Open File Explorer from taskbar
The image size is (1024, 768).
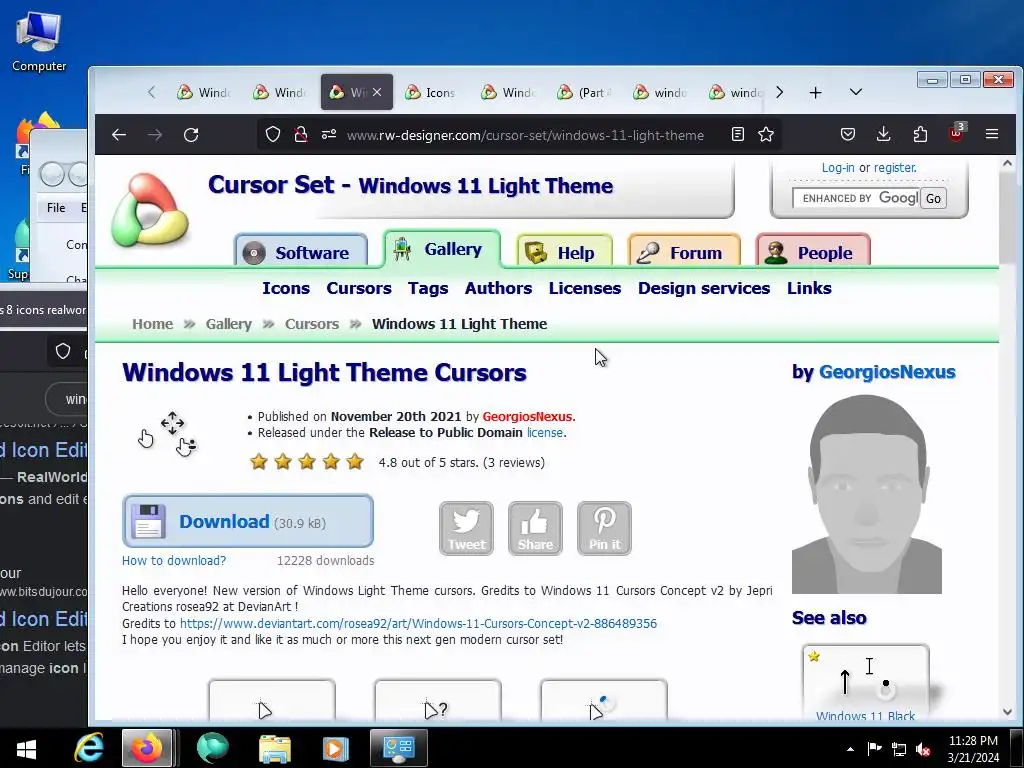(x=275, y=748)
